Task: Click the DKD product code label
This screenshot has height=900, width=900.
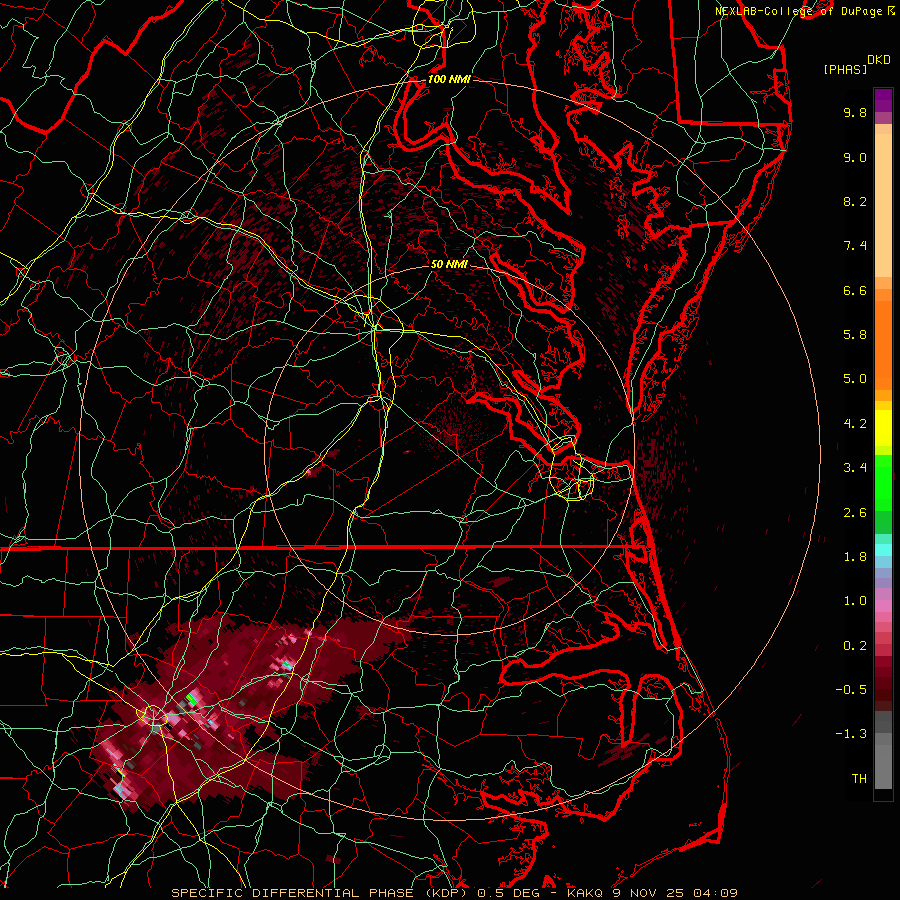Action: [x=878, y=60]
